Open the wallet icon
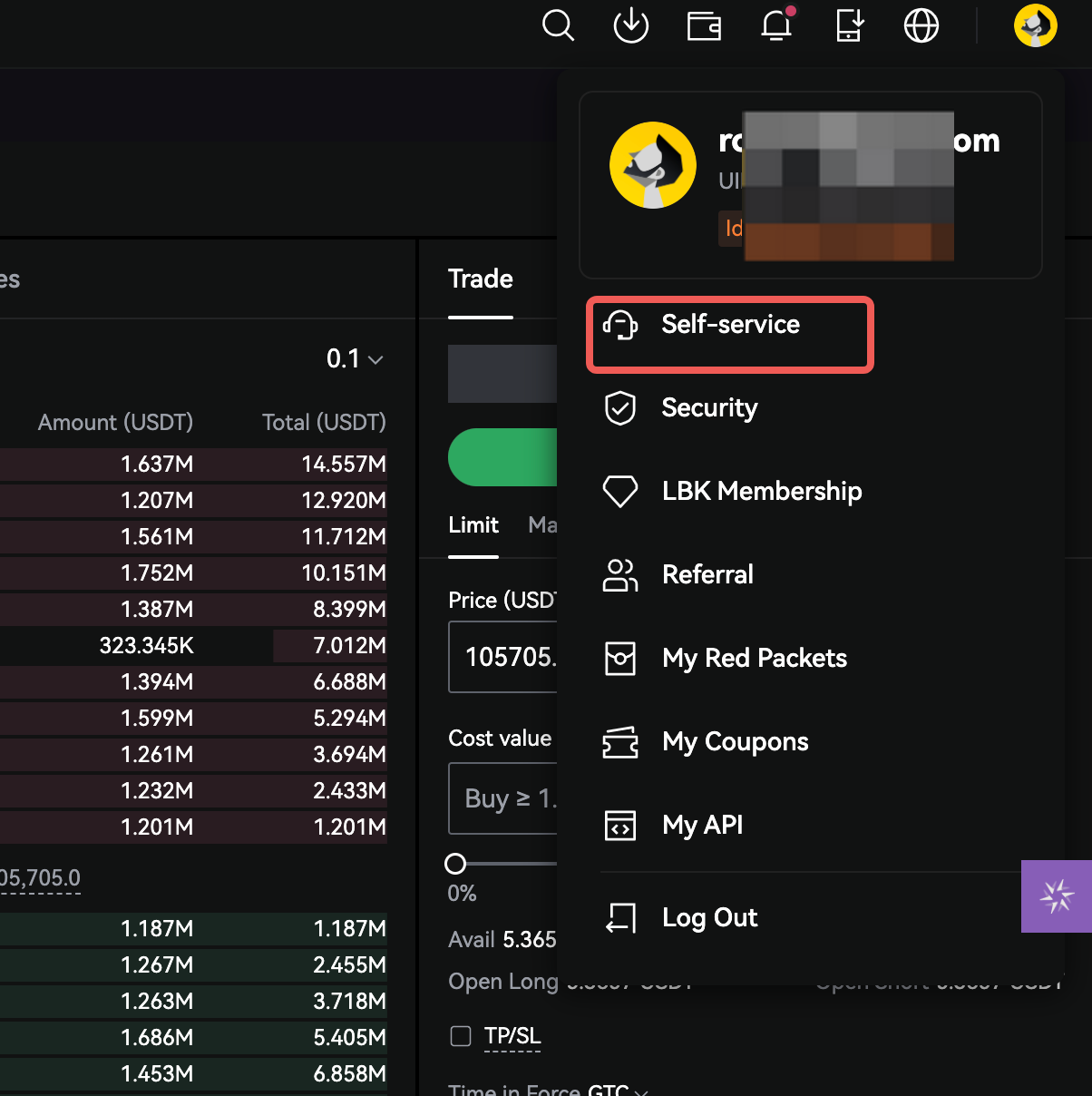Image resolution: width=1092 pixels, height=1096 pixels. tap(704, 26)
